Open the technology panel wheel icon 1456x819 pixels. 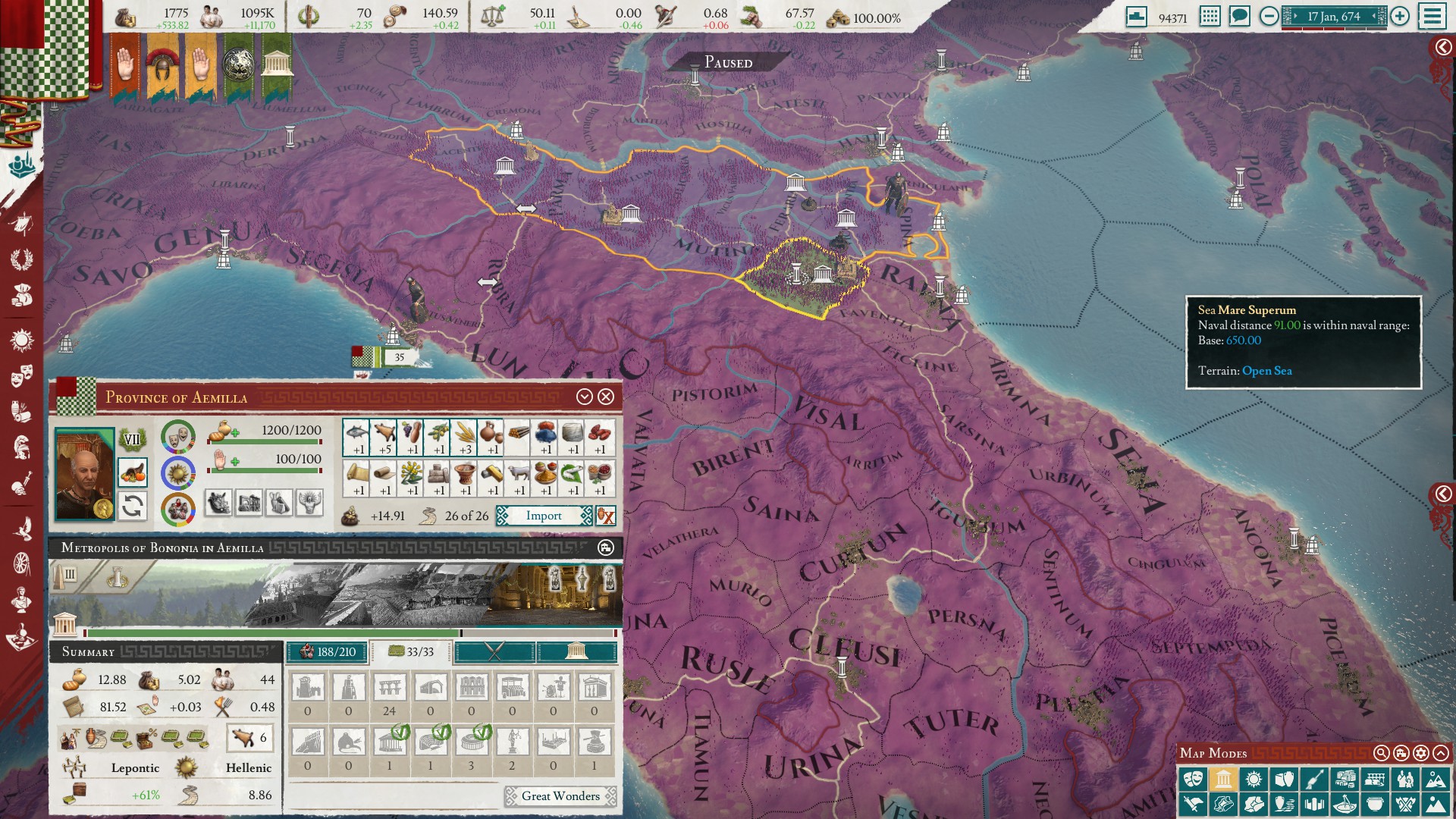(x=21, y=563)
